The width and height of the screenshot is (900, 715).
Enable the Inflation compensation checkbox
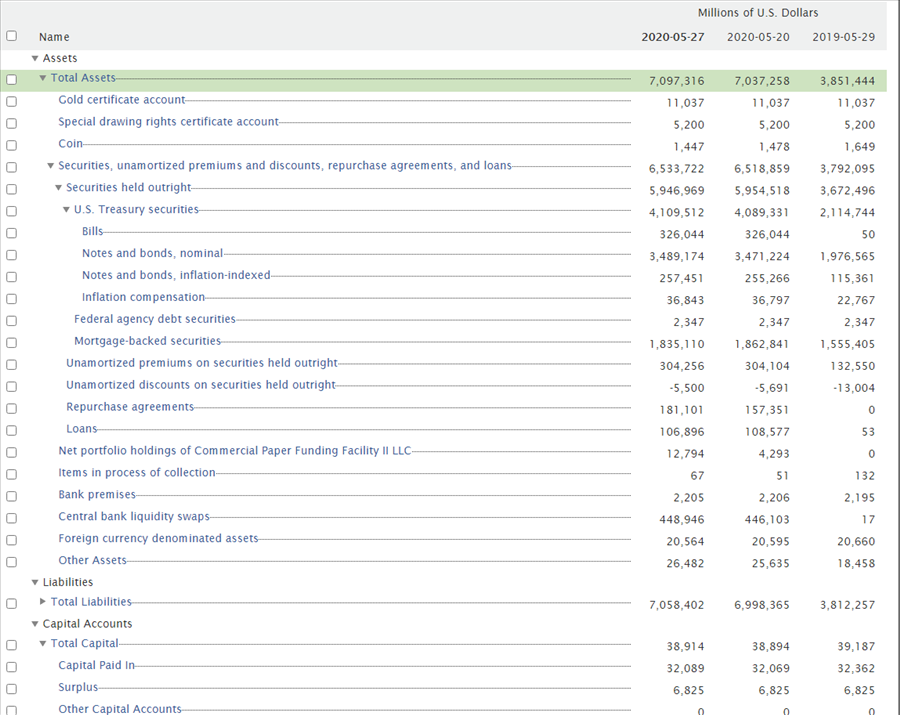11,299
